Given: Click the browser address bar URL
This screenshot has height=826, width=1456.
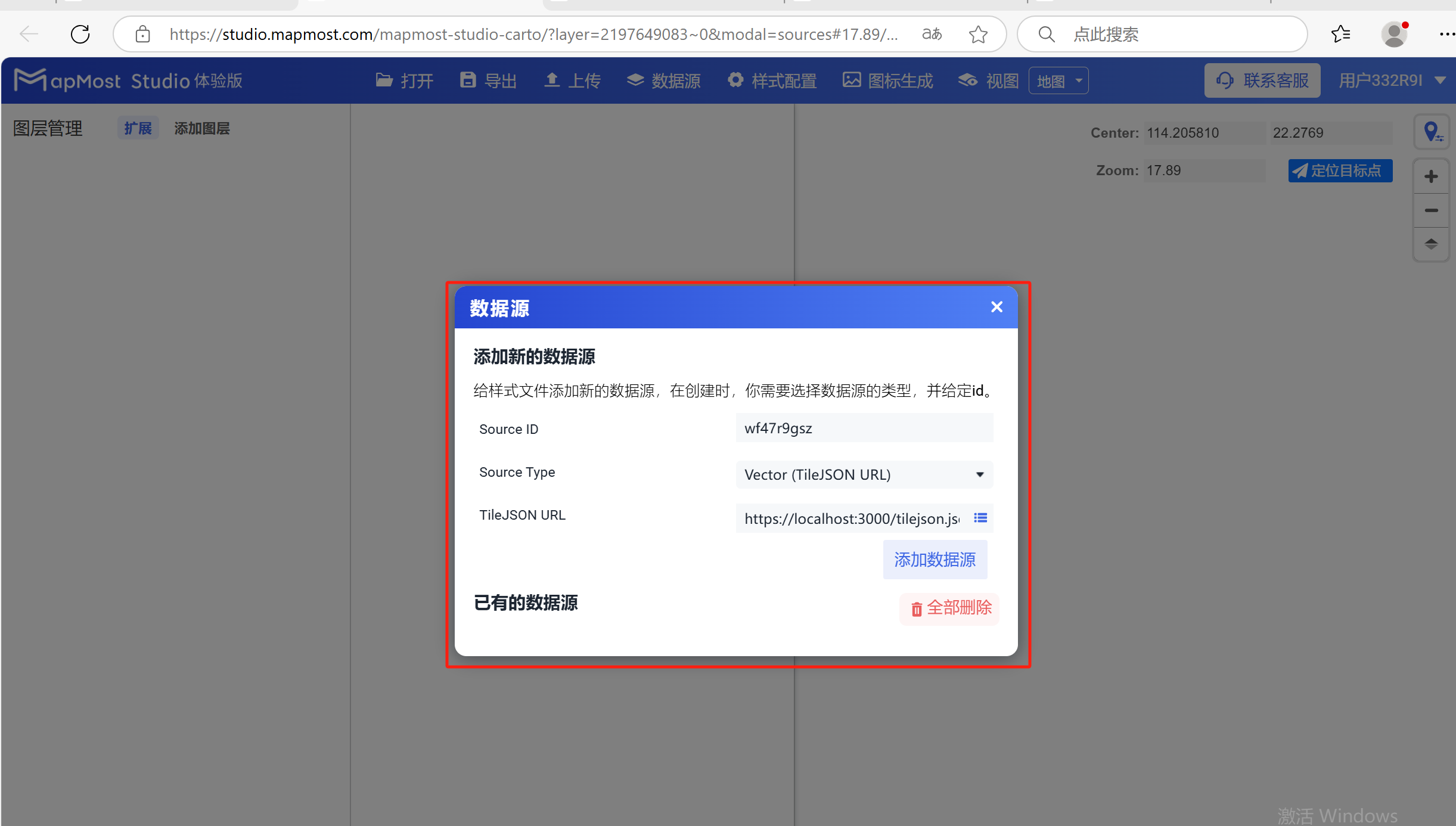Looking at the screenshot, I should pos(533,34).
